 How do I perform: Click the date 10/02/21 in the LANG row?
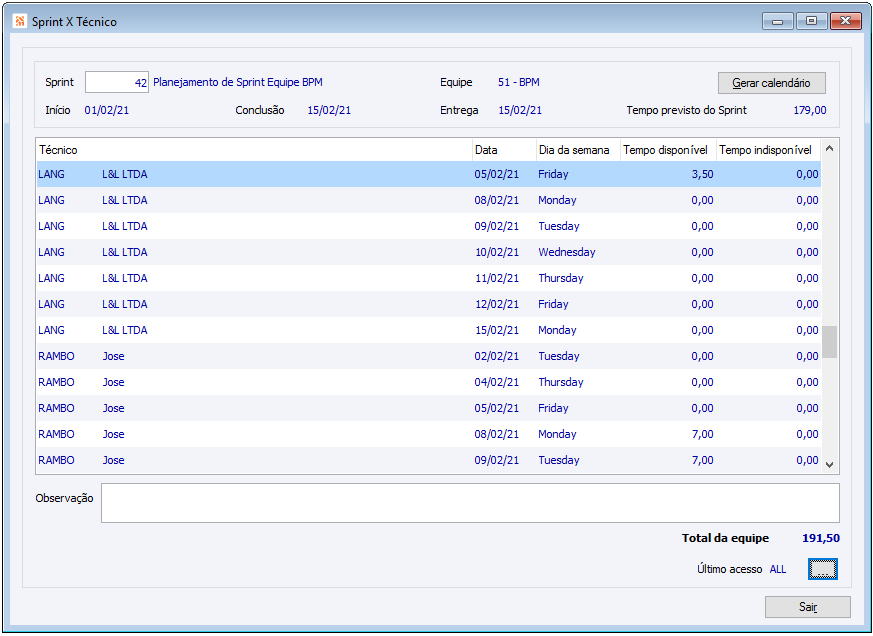497,252
